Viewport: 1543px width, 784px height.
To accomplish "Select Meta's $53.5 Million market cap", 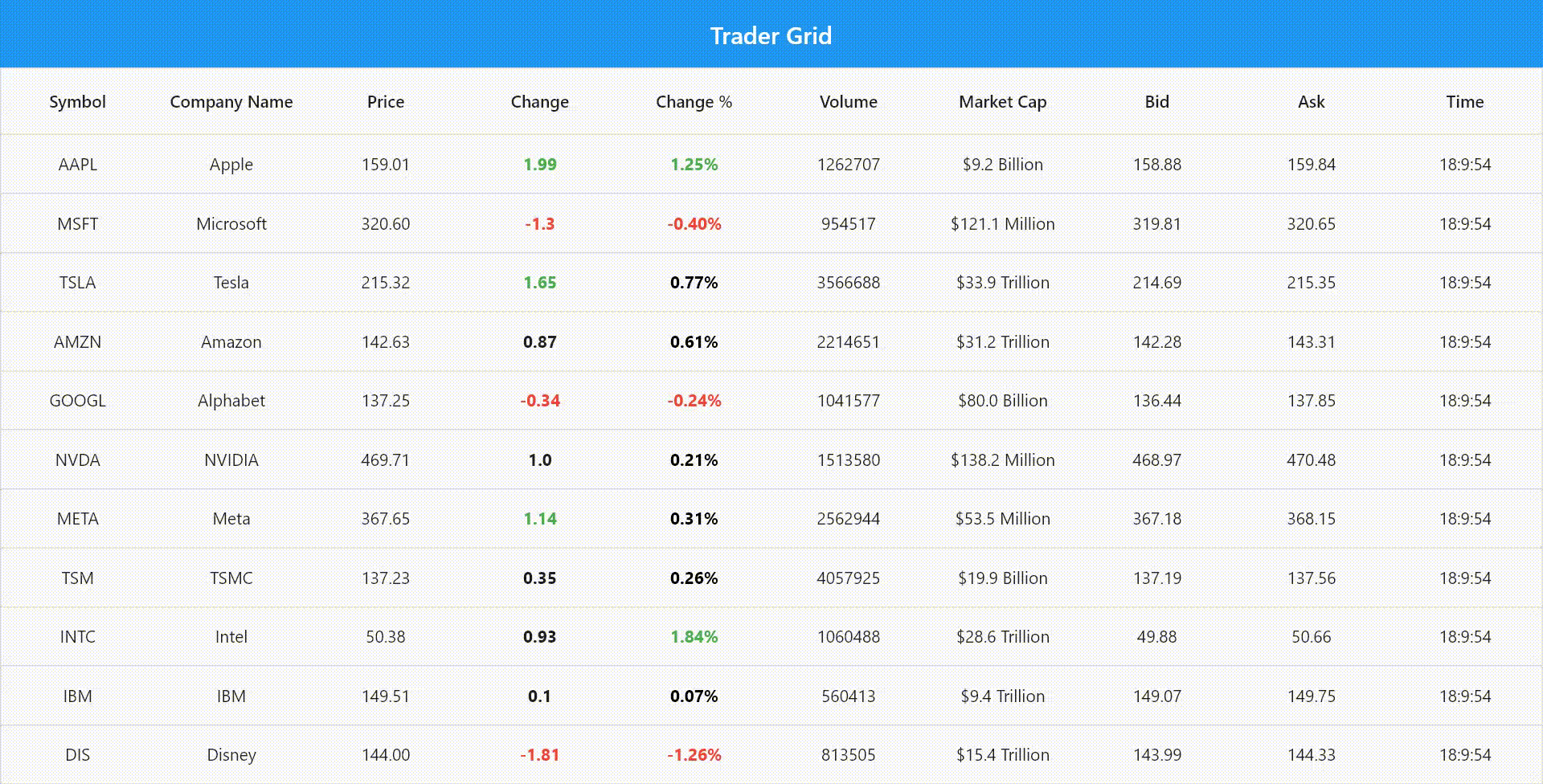I will 1002,519.
